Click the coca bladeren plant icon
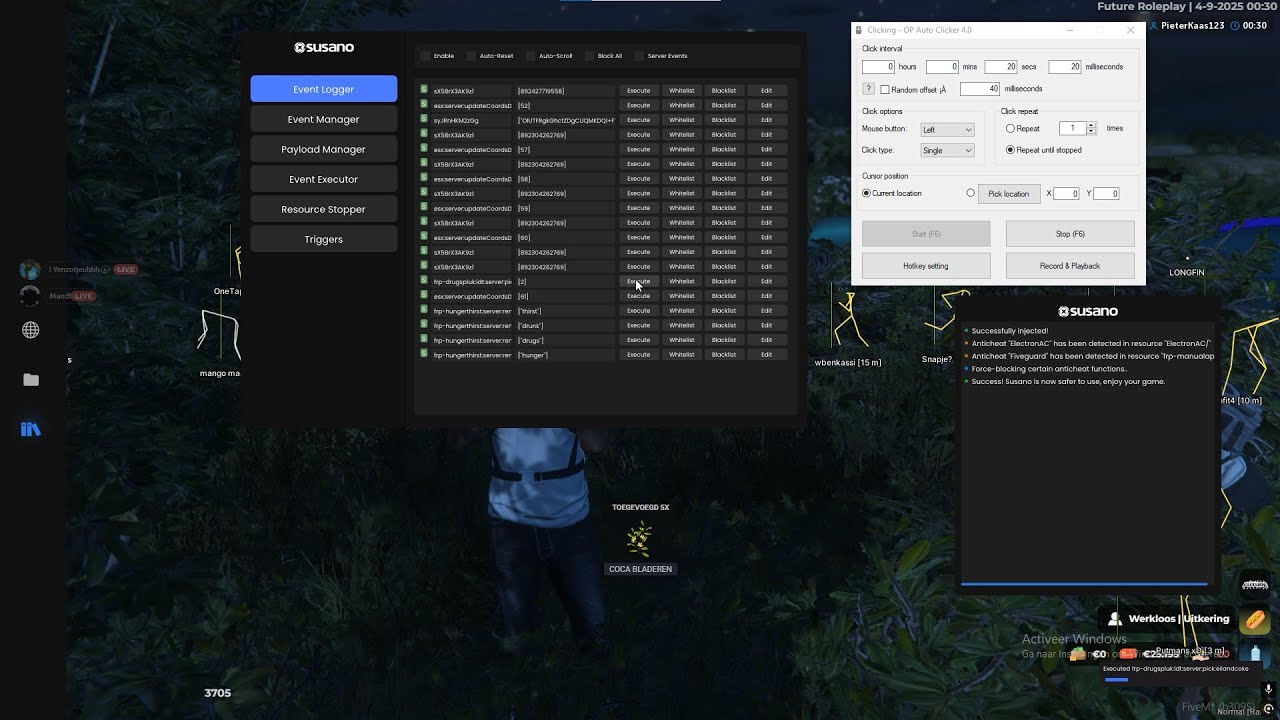 coord(640,540)
